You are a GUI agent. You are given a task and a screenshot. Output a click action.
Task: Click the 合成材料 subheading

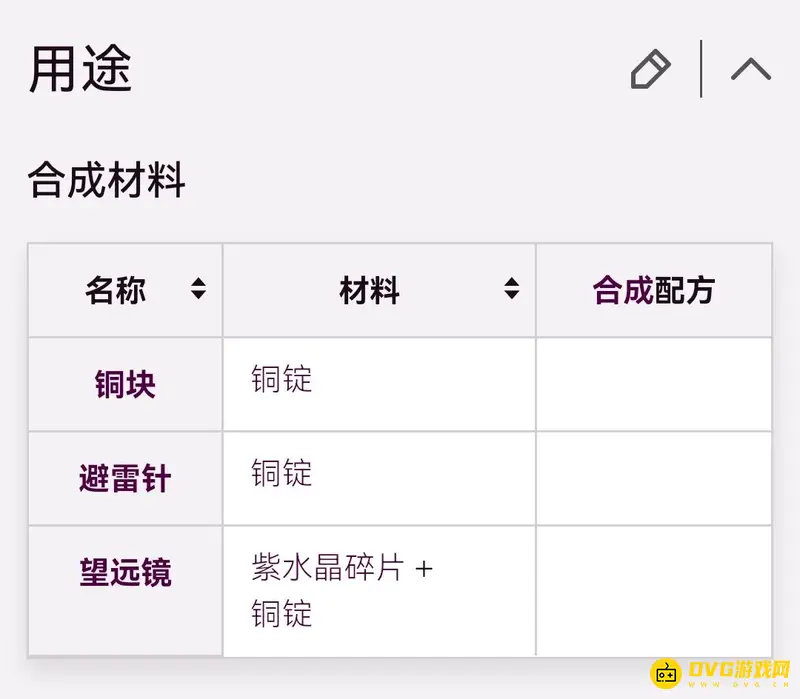[106, 182]
